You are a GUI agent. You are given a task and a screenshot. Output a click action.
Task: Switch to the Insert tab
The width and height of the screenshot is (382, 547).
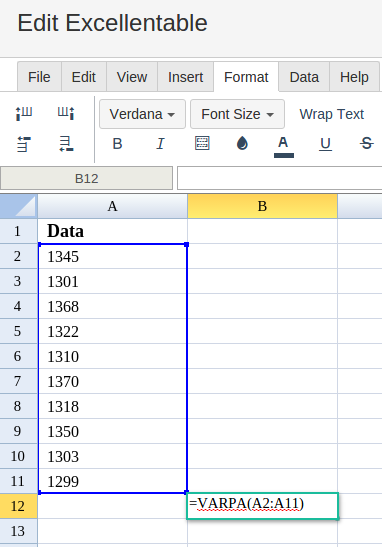(186, 77)
